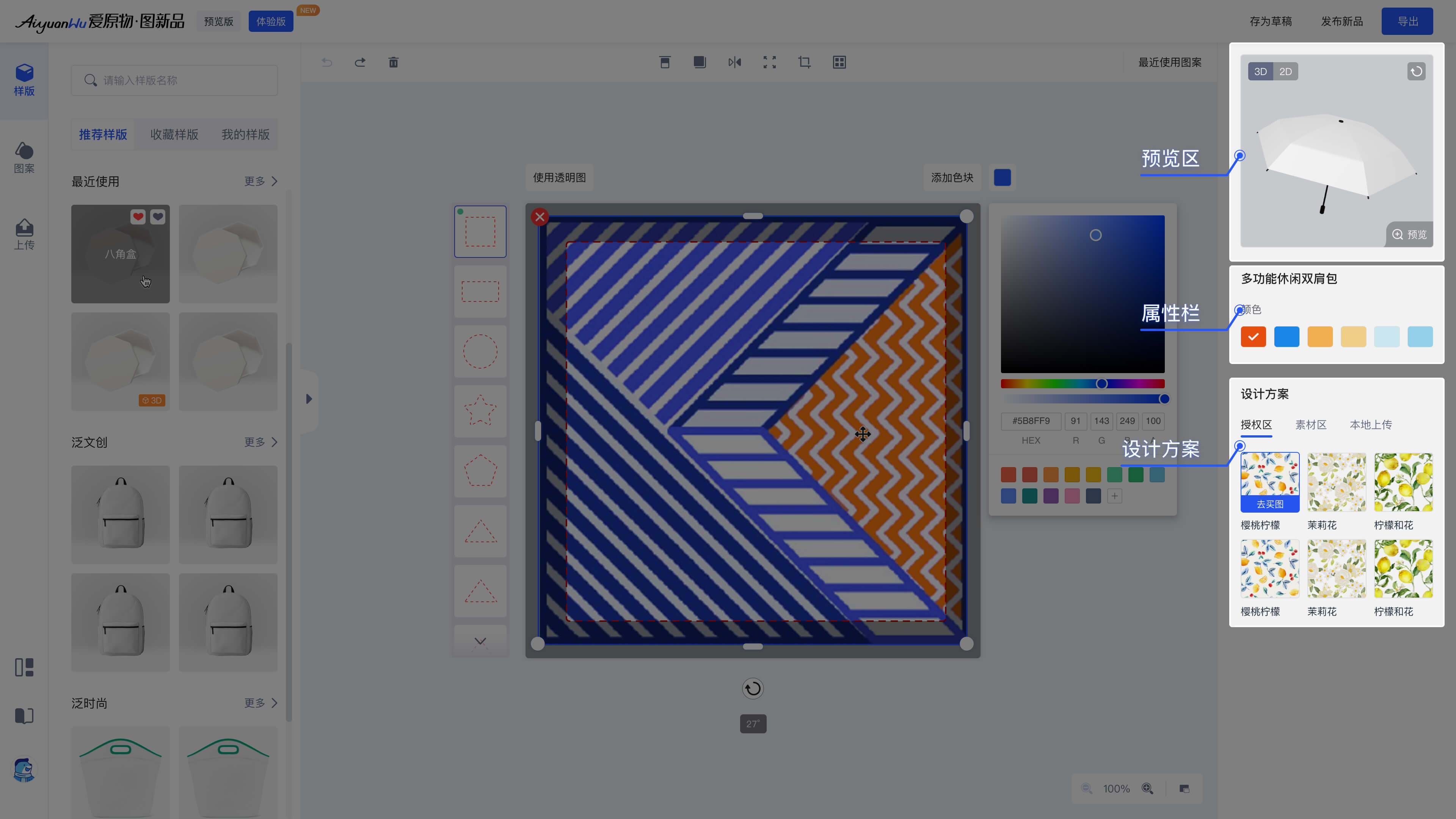Collapse left panel with arrow handle
Screen dimensions: 1456x819
tap(309, 399)
